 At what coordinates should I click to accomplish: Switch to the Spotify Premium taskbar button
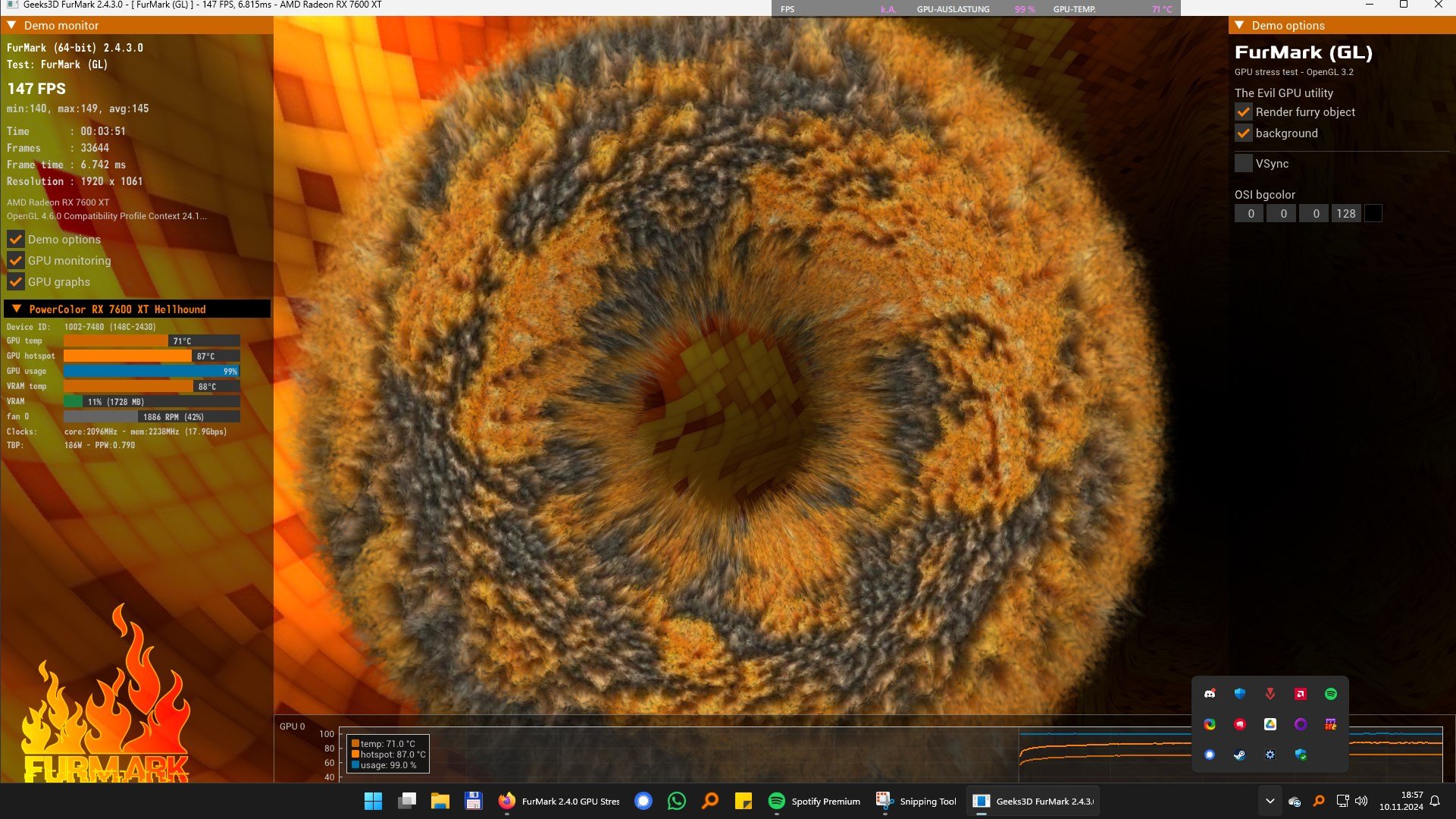pyautogui.click(x=814, y=801)
